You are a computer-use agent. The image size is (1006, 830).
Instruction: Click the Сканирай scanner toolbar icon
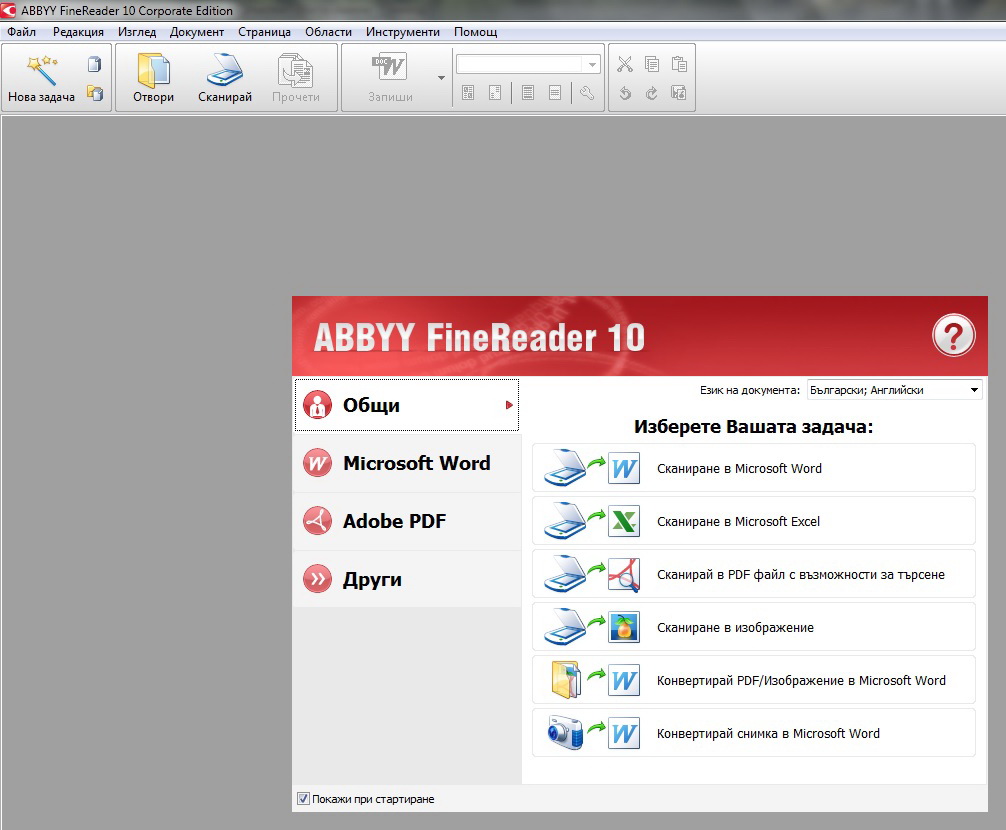coord(225,70)
